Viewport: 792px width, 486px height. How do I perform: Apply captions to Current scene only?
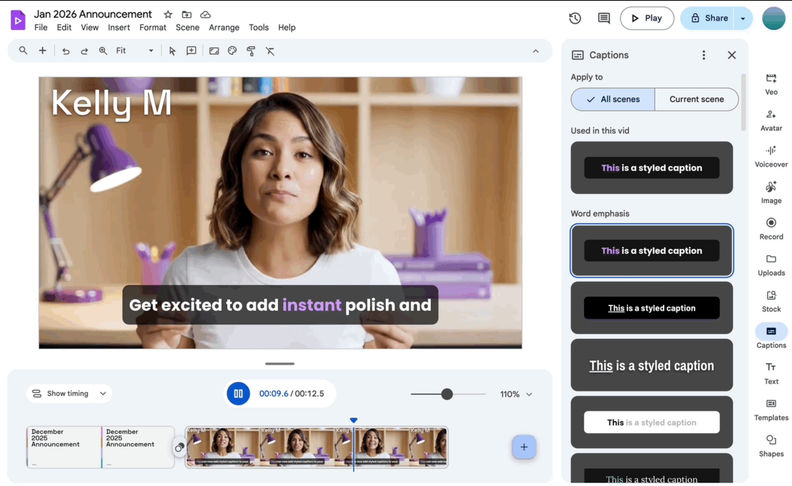pyautogui.click(x=697, y=100)
